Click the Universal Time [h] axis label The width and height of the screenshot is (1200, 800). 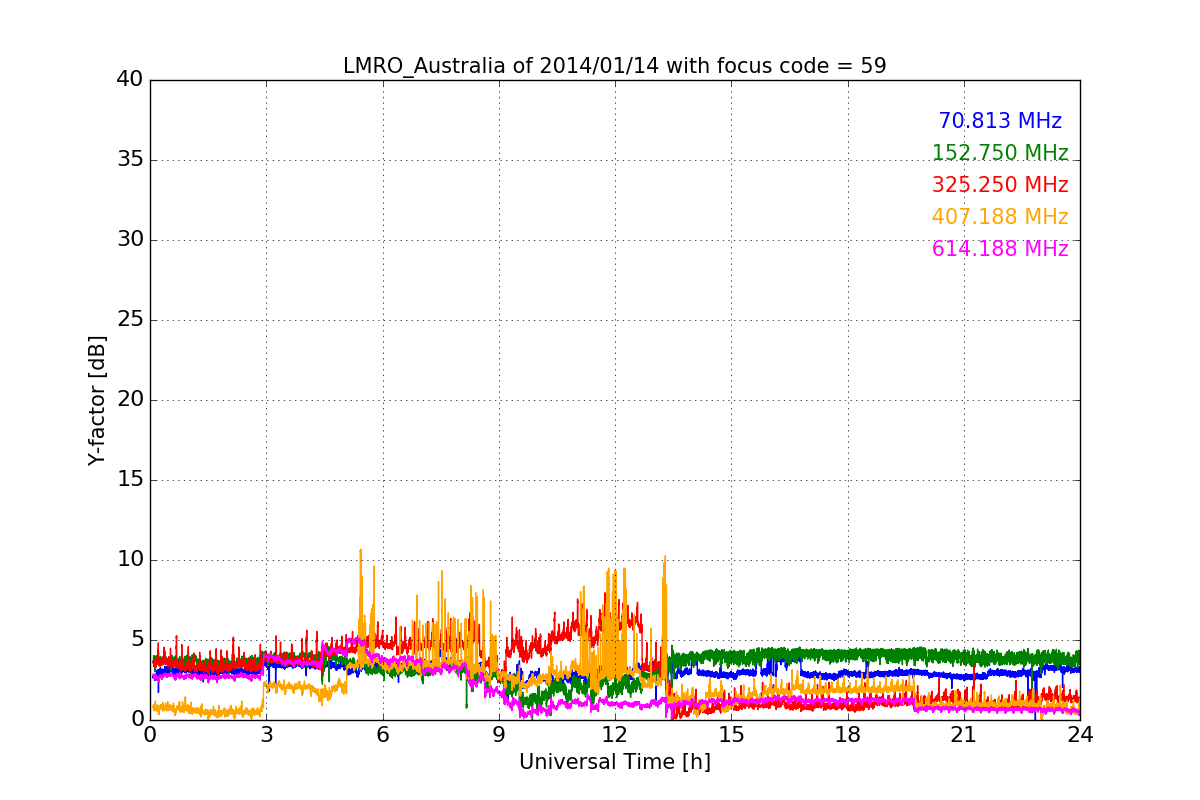pos(614,762)
